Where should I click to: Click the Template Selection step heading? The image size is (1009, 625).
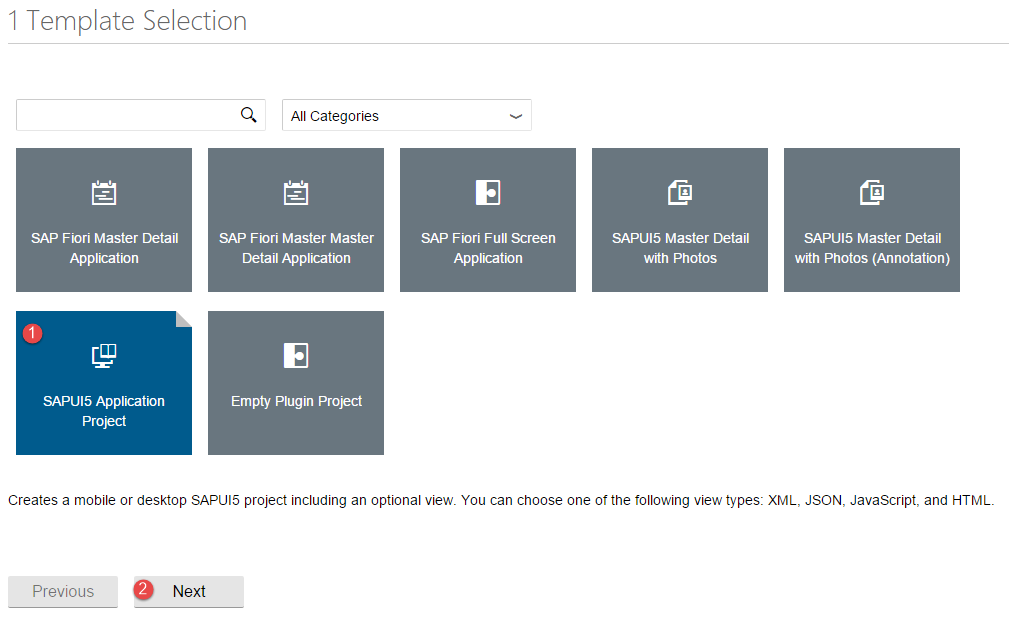click(127, 21)
